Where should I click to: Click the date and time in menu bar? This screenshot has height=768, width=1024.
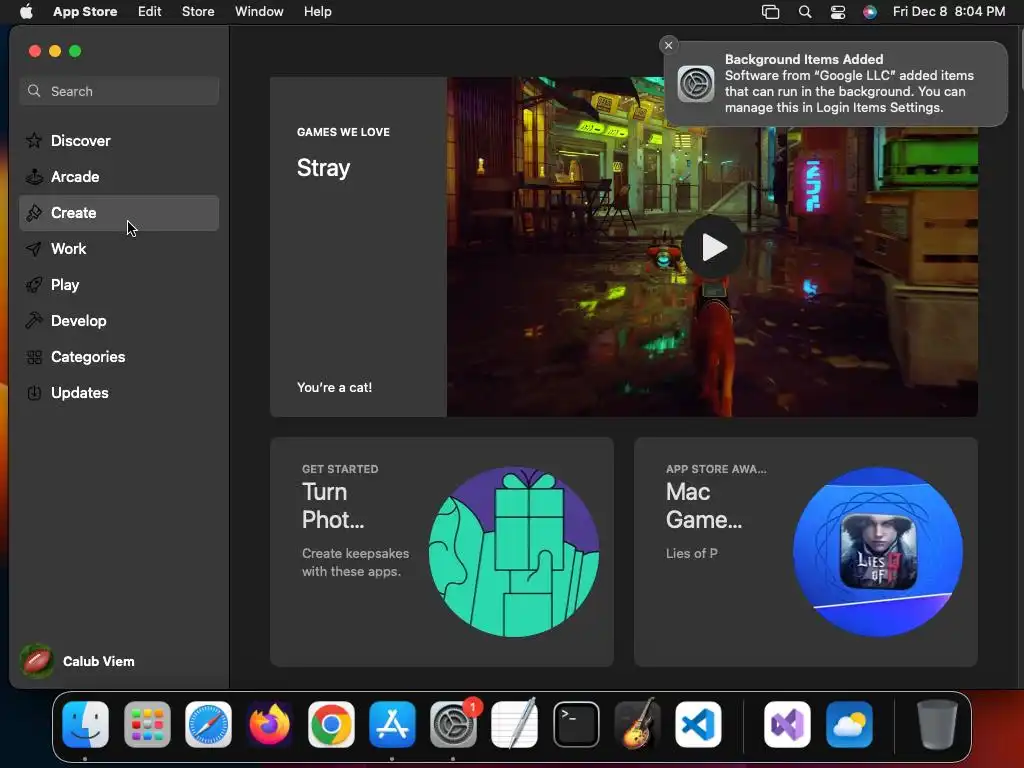click(x=948, y=11)
